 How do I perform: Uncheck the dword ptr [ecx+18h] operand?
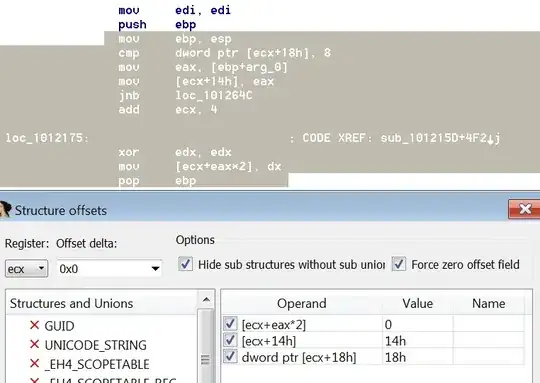tap(230, 356)
